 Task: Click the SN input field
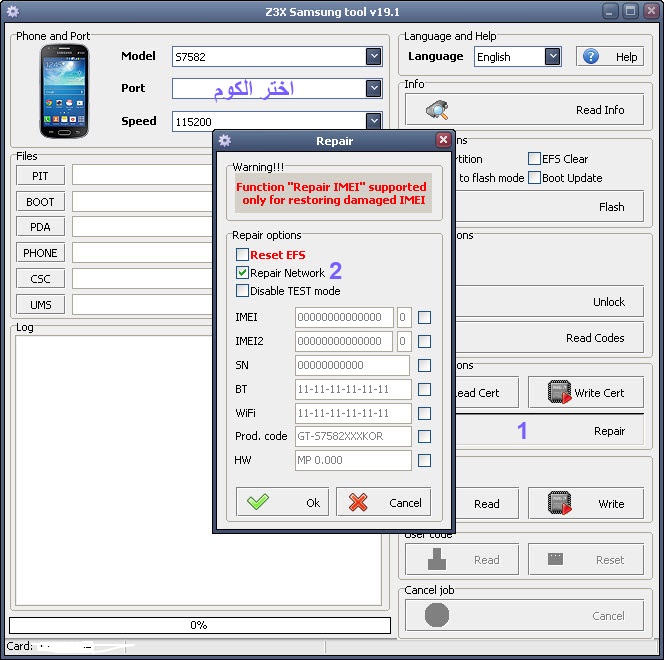coord(352,365)
